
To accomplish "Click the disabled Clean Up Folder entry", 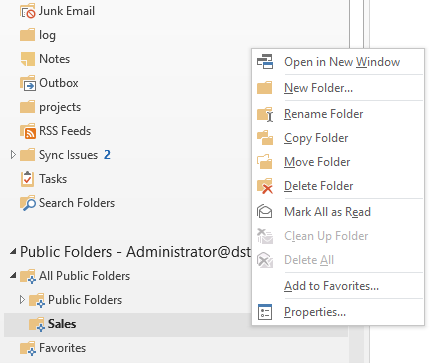I will pos(338,236).
